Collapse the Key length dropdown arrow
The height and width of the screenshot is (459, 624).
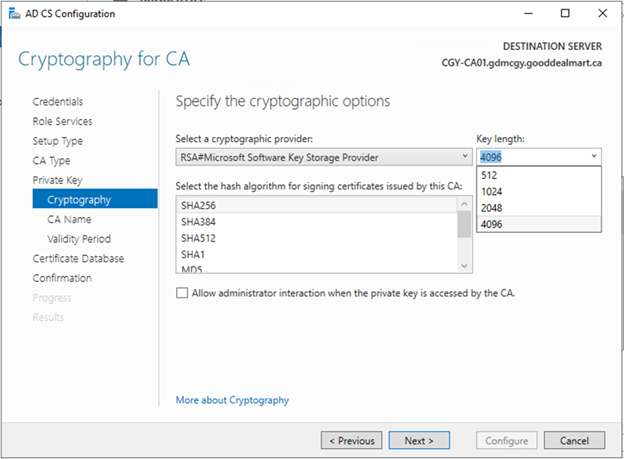[594, 156]
